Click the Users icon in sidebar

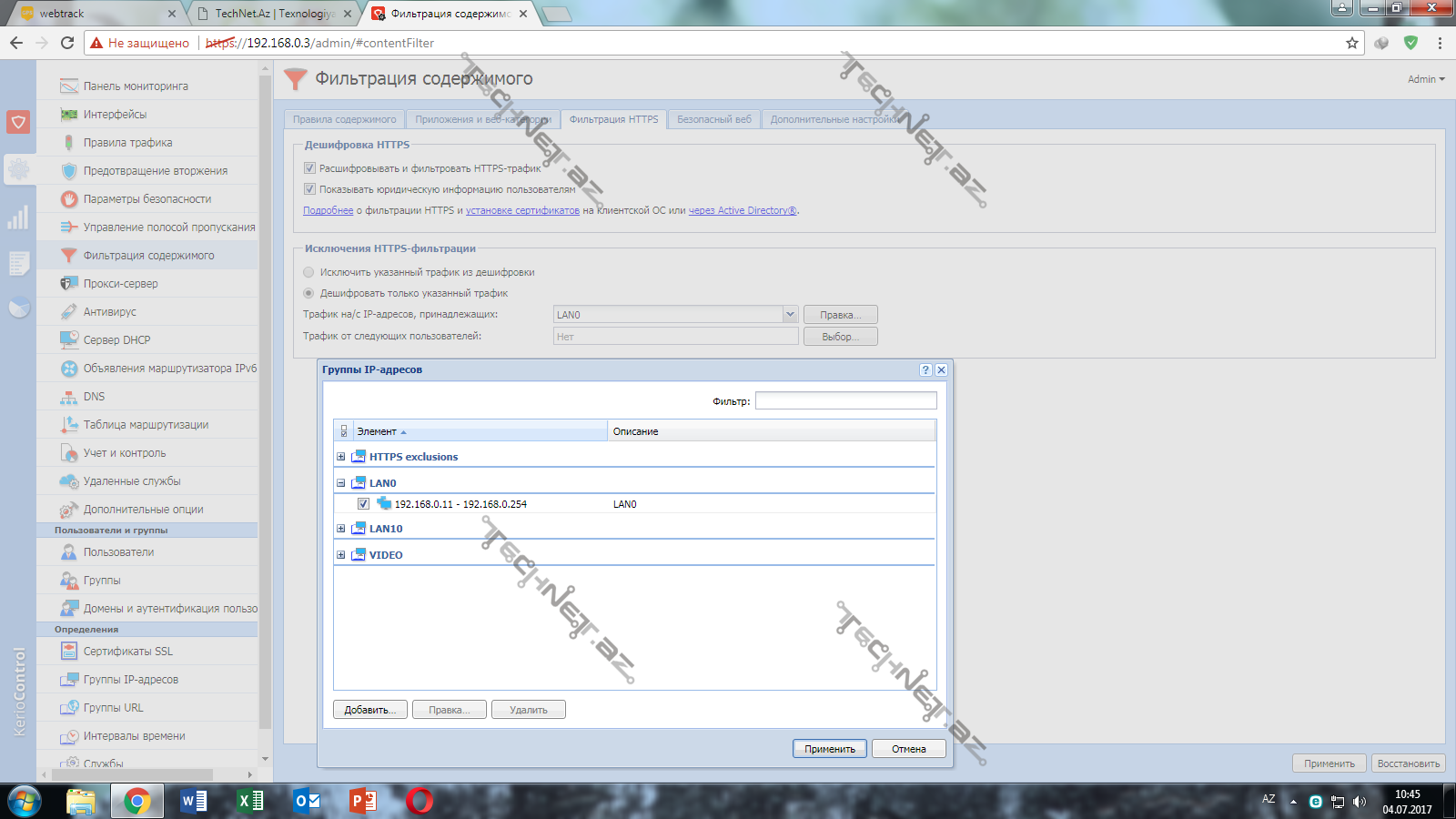pos(68,552)
